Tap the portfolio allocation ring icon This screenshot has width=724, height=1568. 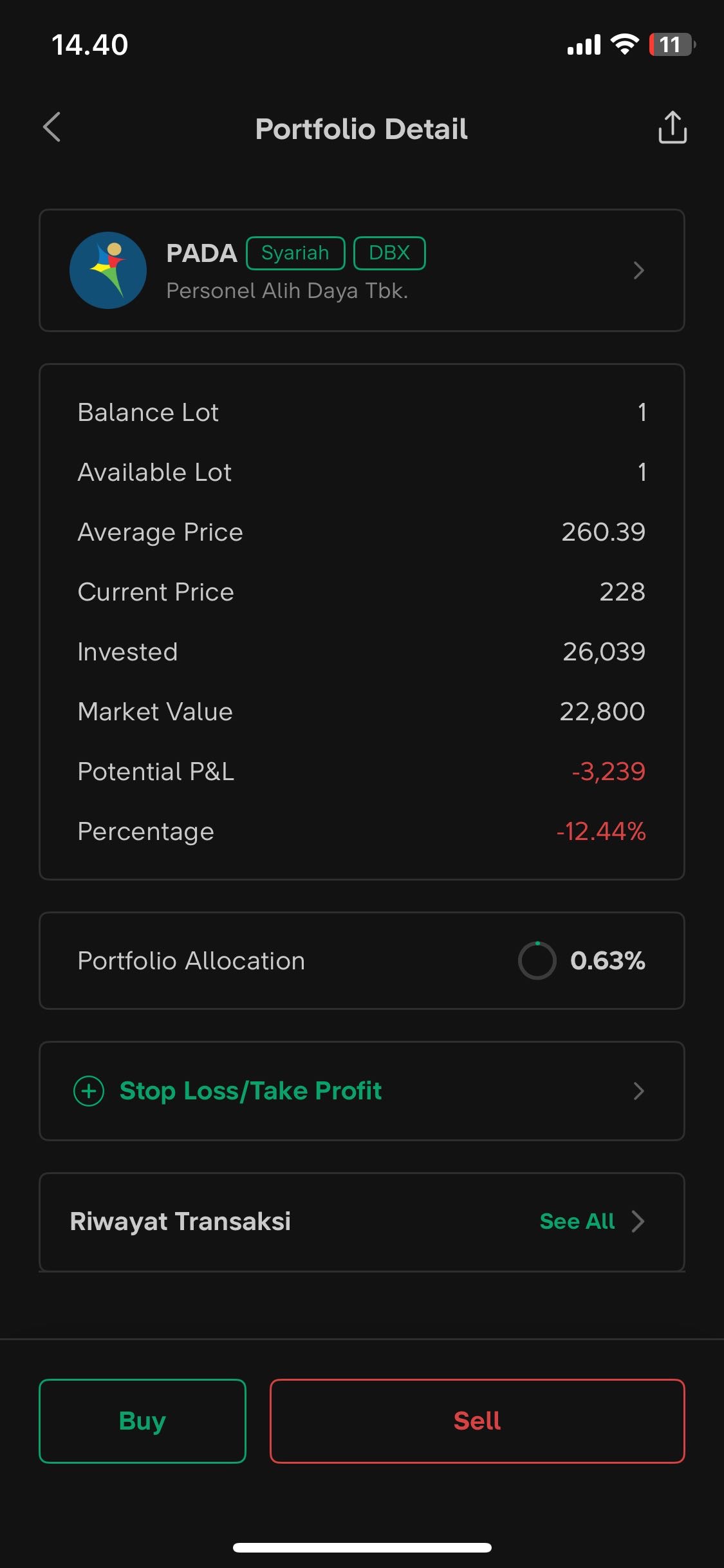pyautogui.click(x=537, y=960)
